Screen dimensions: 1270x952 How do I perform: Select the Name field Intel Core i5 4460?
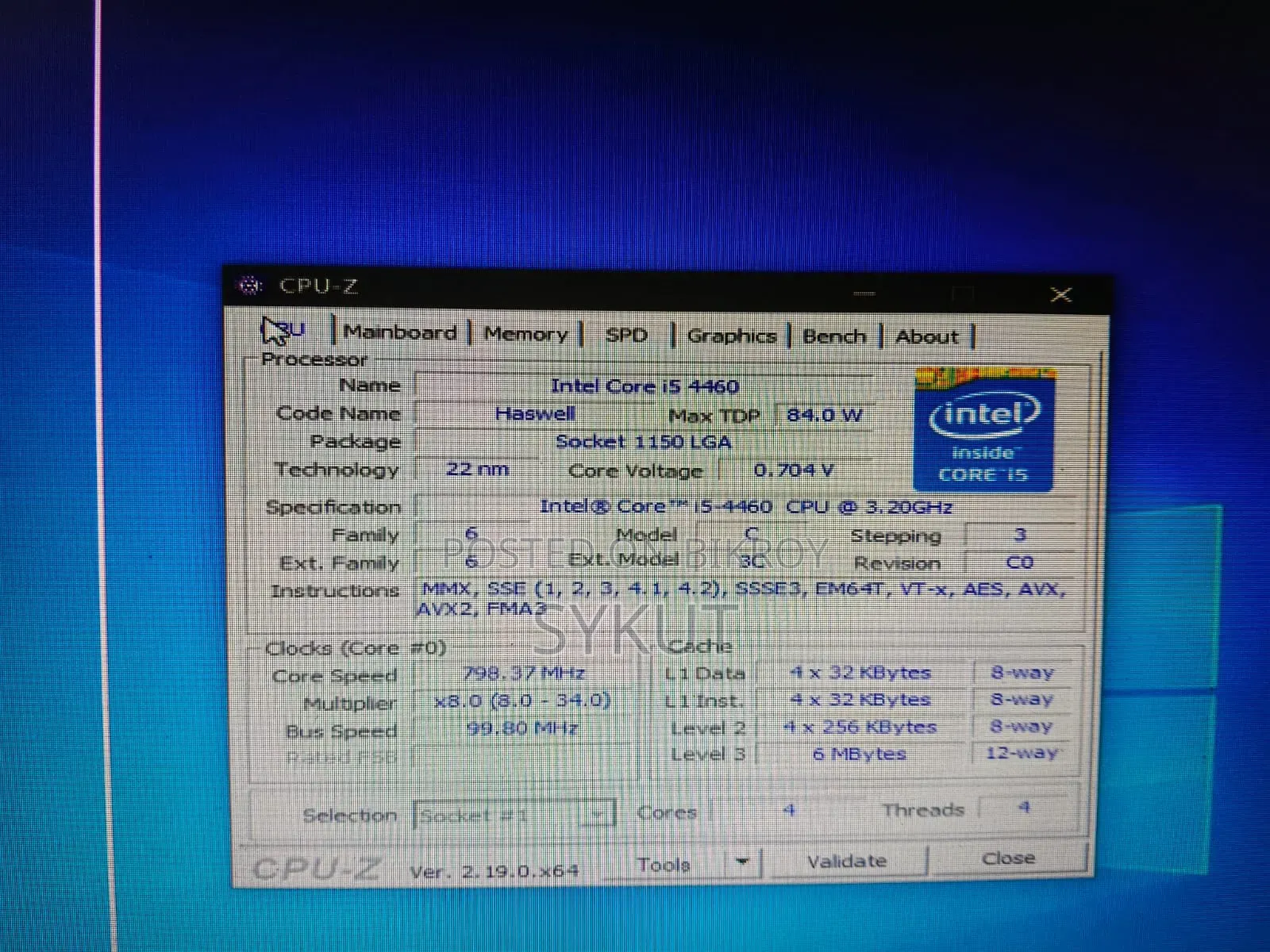click(644, 386)
